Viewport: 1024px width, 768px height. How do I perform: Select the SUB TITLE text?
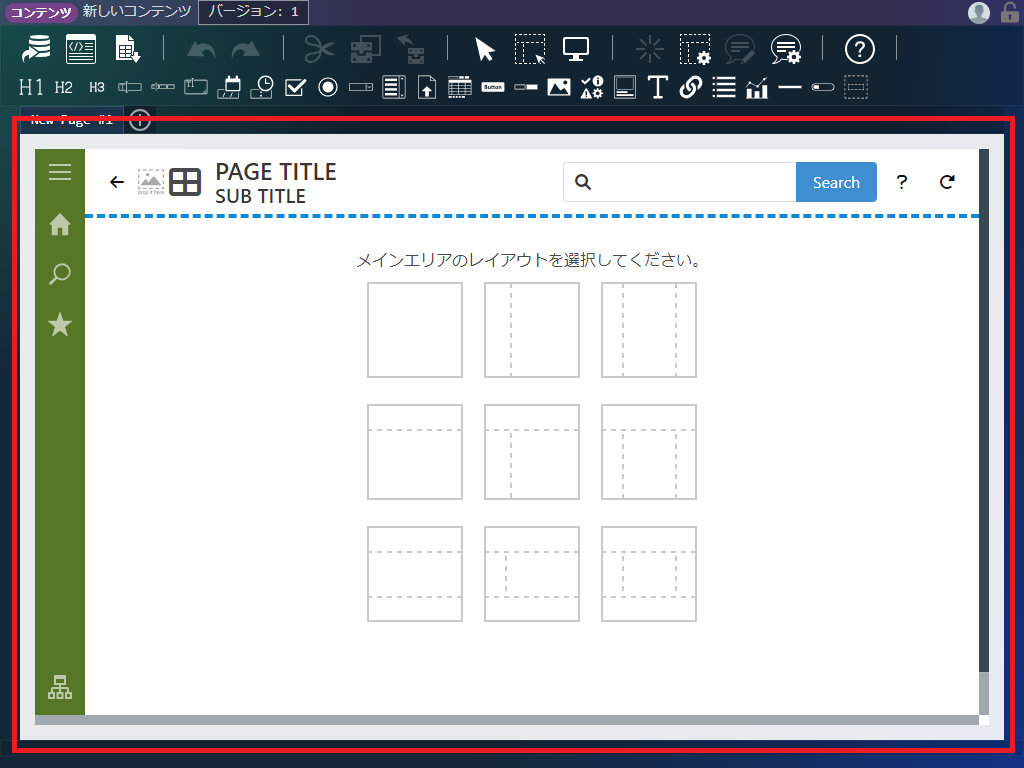pyautogui.click(x=261, y=196)
